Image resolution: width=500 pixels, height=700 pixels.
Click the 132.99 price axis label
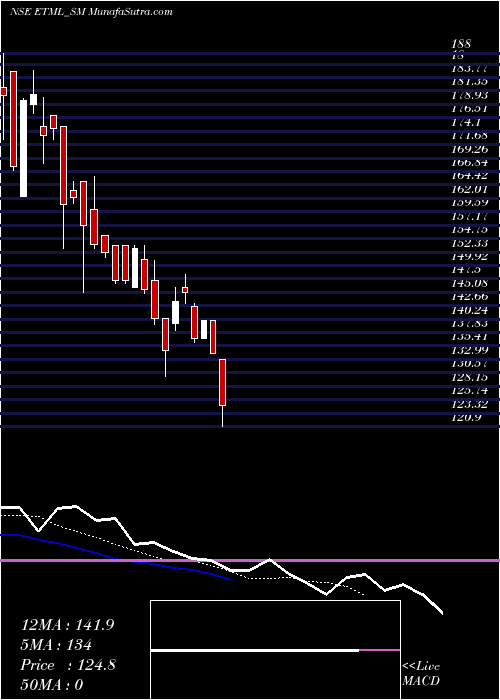469,350
